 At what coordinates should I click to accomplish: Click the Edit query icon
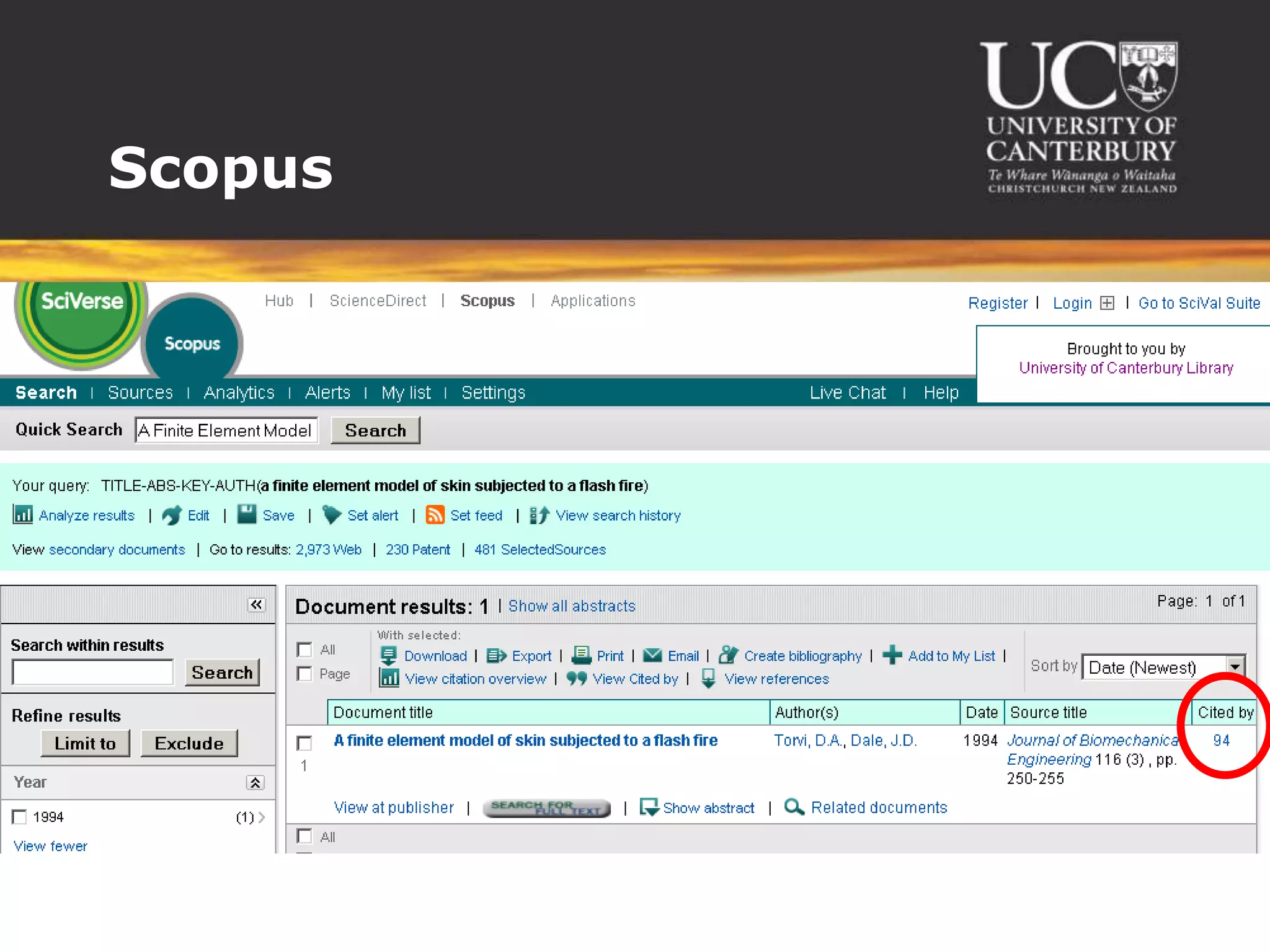click(x=172, y=514)
